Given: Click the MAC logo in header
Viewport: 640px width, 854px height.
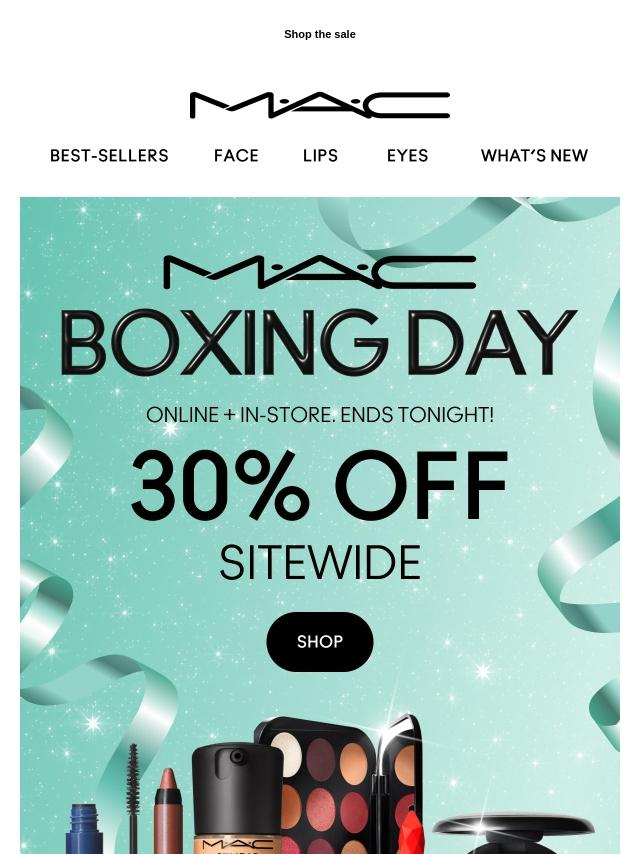Looking at the screenshot, I should (x=320, y=105).
